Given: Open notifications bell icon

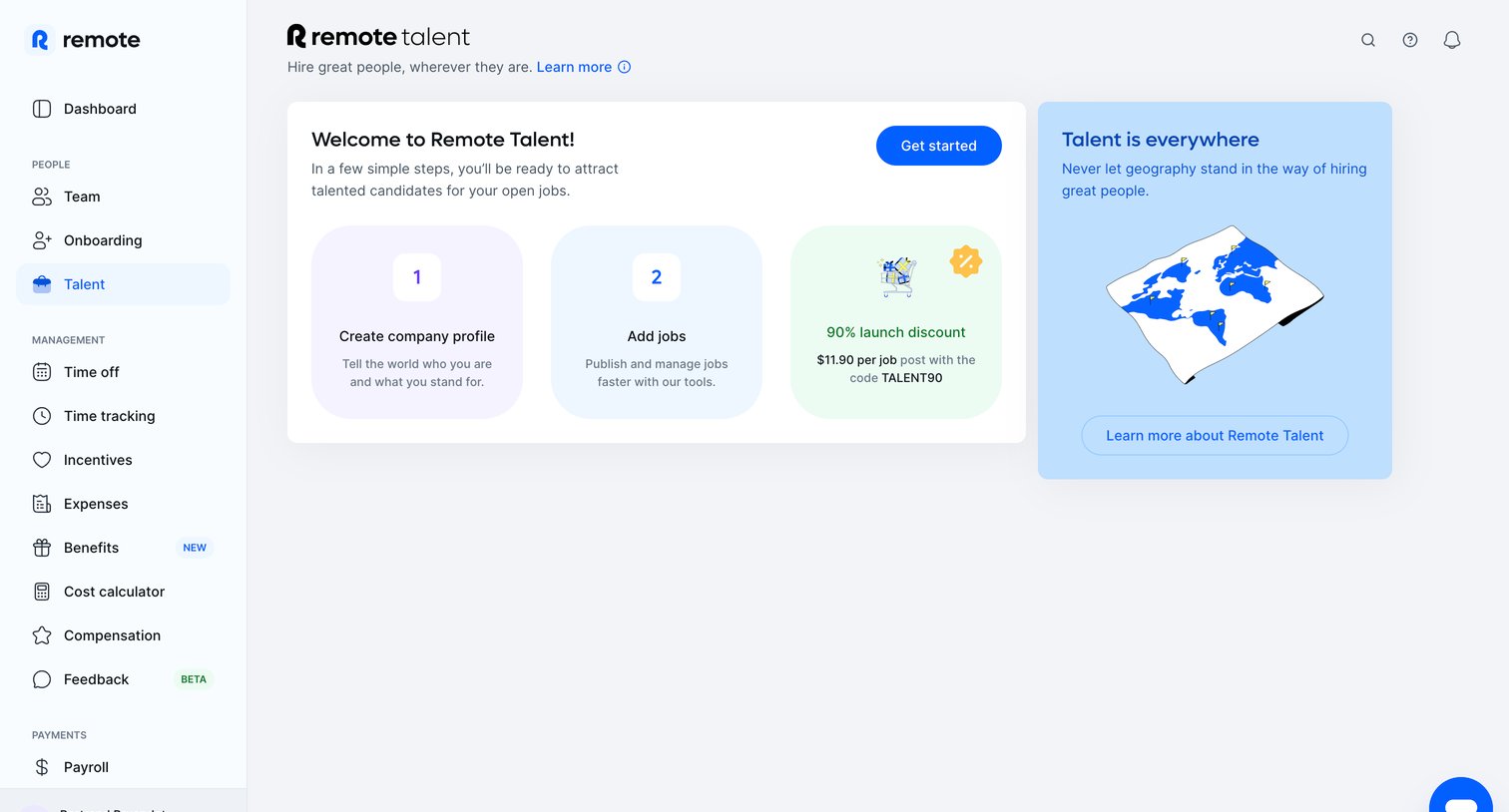Looking at the screenshot, I should [1452, 40].
